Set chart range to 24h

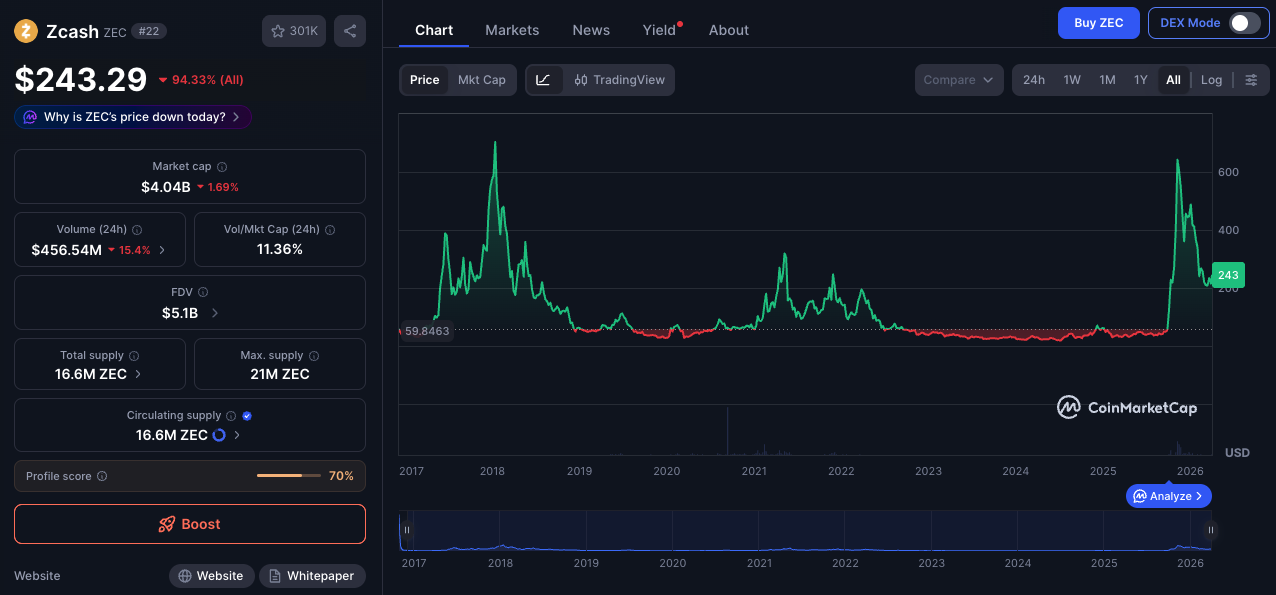pyautogui.click(x=1034, y=80)
